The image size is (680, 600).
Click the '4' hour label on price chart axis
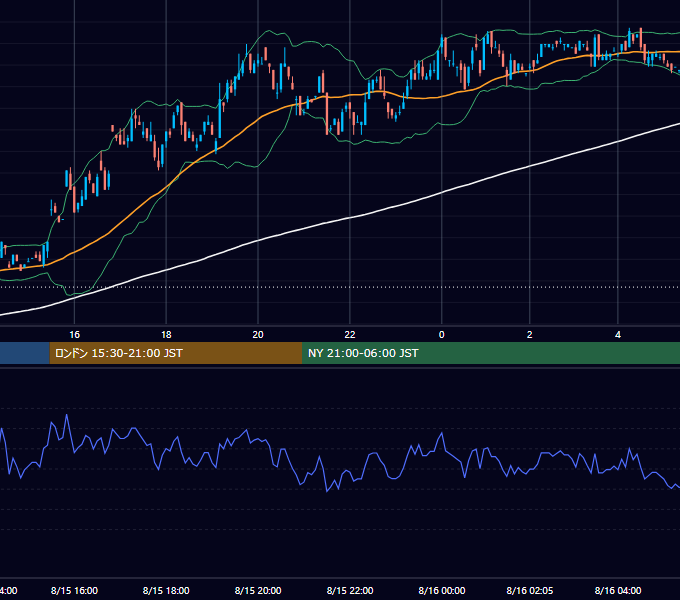[618, 334]
